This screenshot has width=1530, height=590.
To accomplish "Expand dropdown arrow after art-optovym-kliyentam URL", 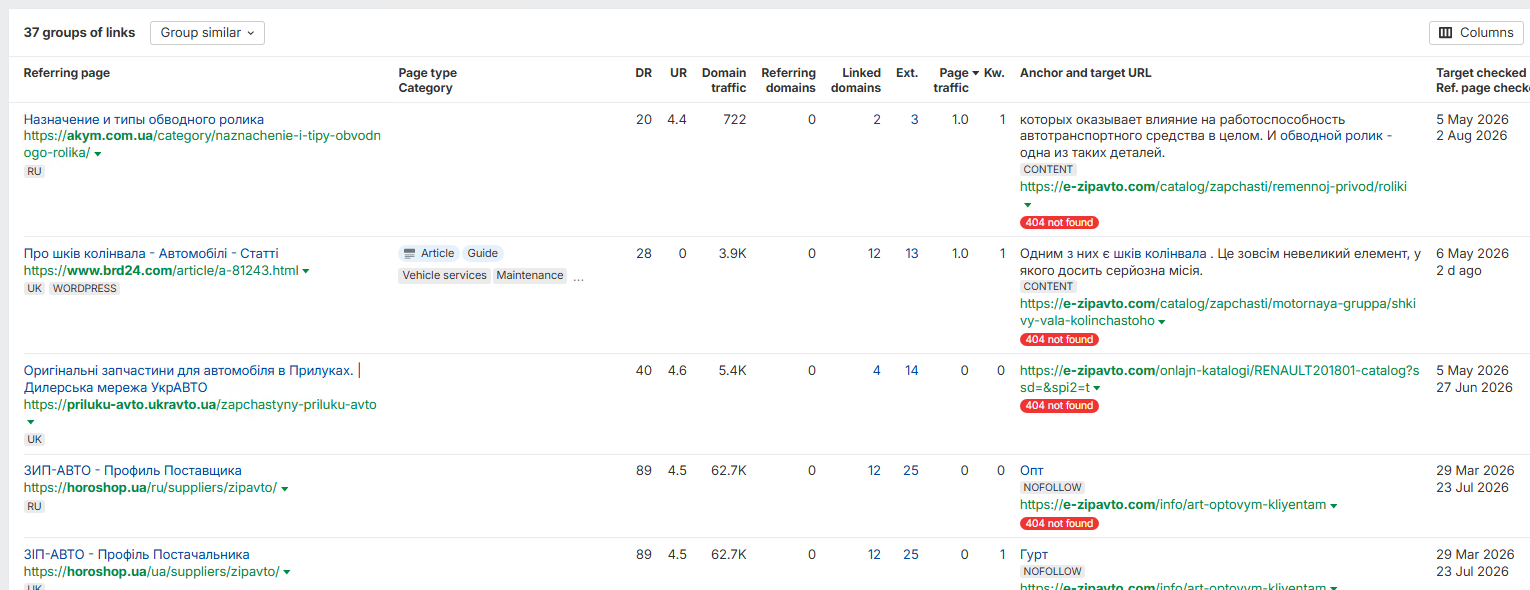I will [1335, 506].
